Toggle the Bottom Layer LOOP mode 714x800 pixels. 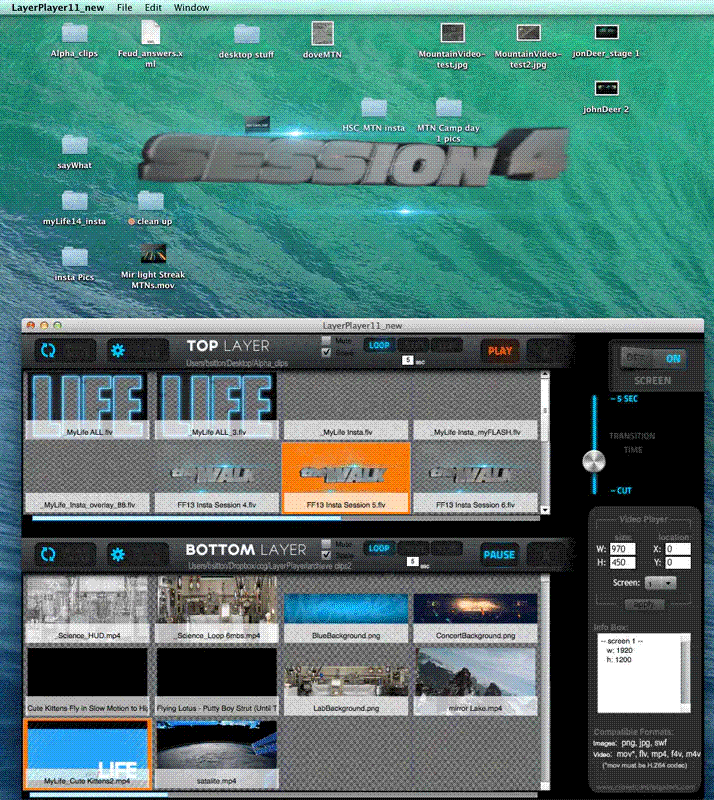pyautogui.click(x=379, y=548)
